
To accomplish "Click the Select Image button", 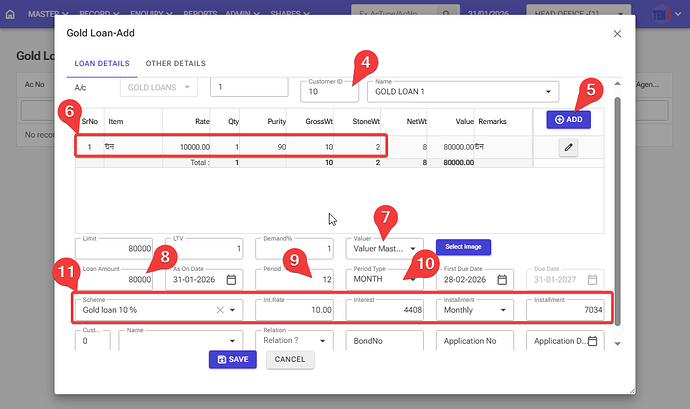I will click(x=463, y=246).
